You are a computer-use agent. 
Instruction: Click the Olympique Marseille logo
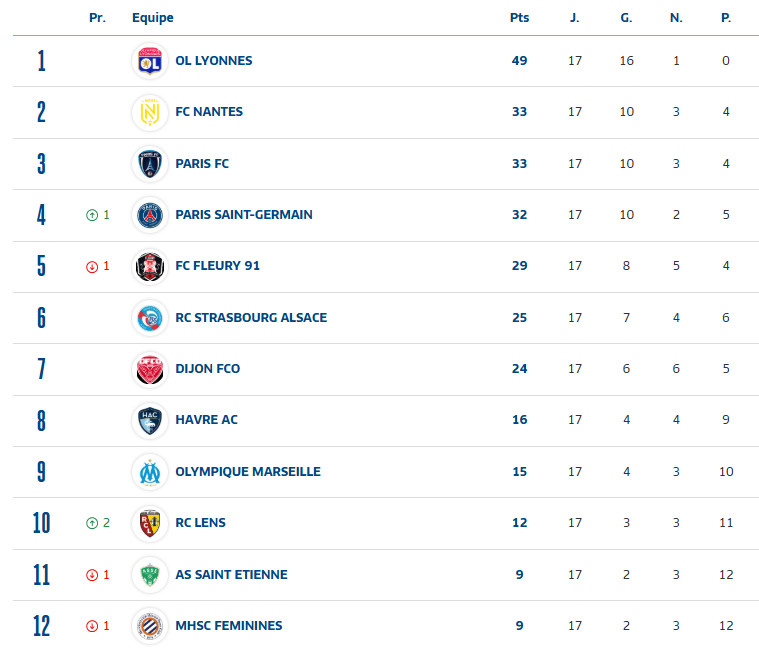pyautogui.click(x=150, y=472)
